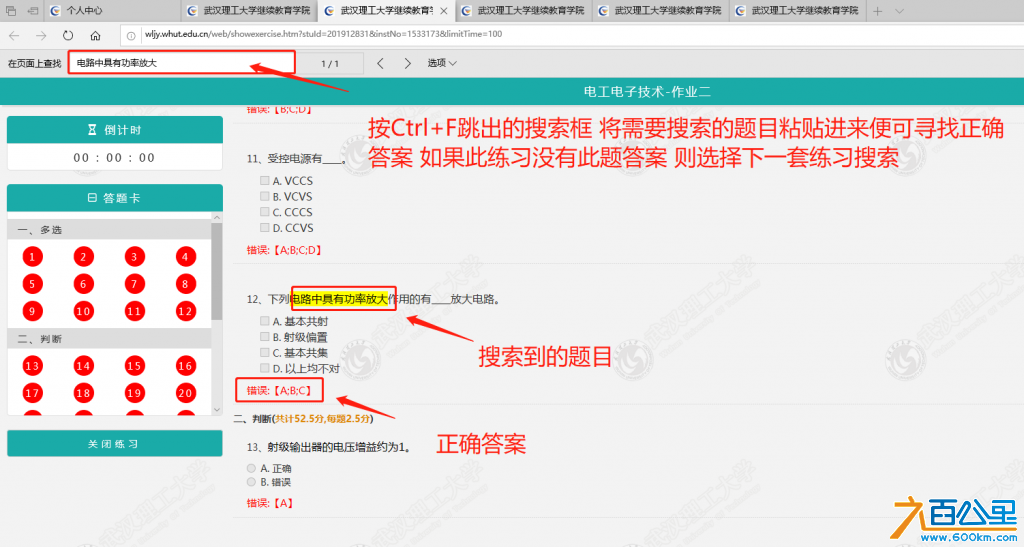Jump to question 5 in answer card
This screenshot has height=547, width=1024.
click(32, 284)
